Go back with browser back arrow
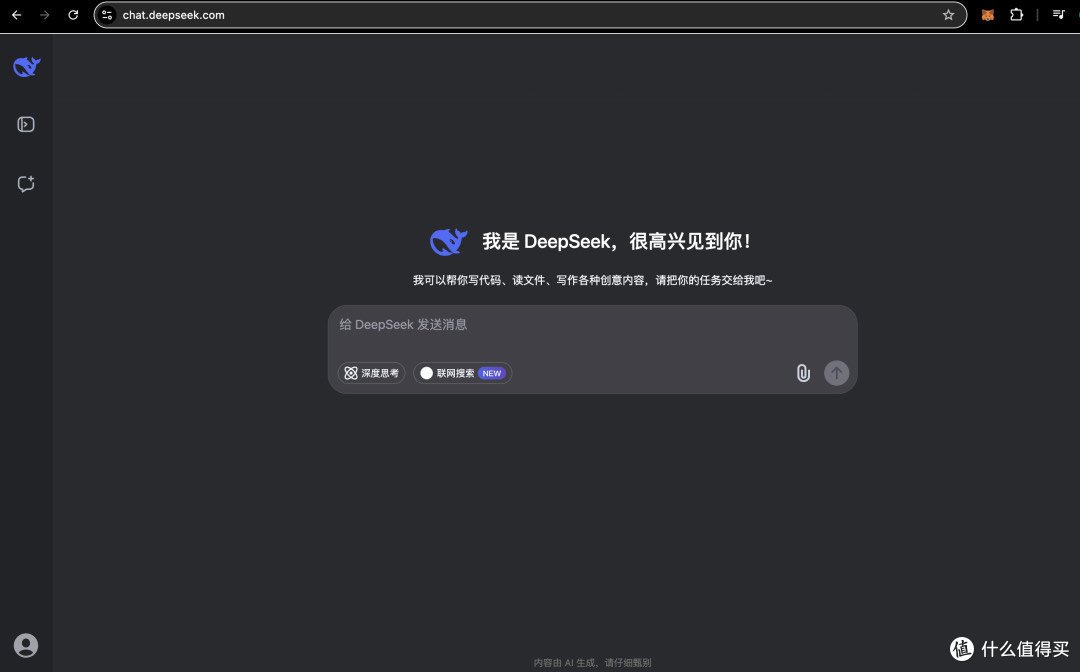Image resolution: width=1080 pixels, height=672 pixels. (17, 14)
